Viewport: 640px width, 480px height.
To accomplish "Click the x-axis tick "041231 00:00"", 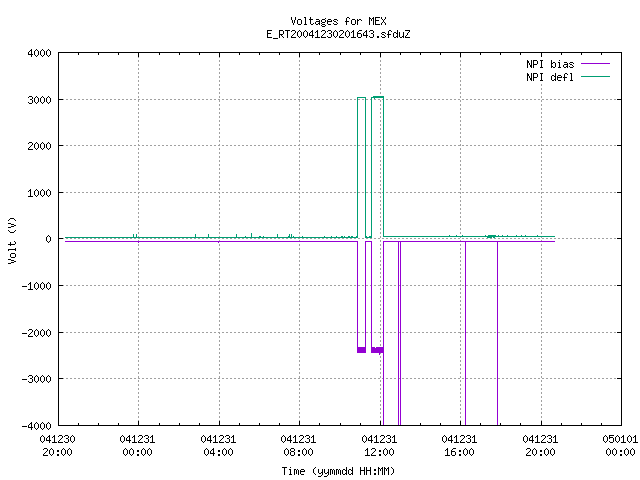I will (138, 446).
